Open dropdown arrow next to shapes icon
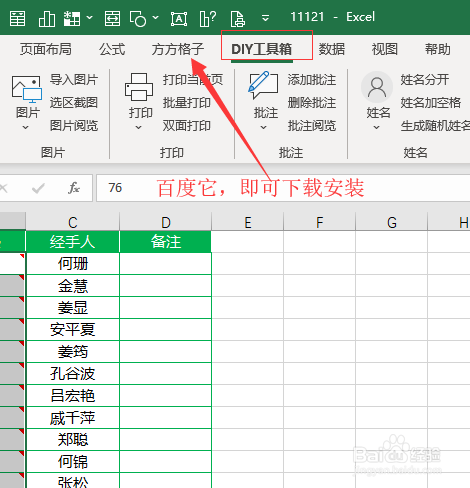The width and height of the screenshot is (470, 488). pyautogui.click(x=155, y=17)
